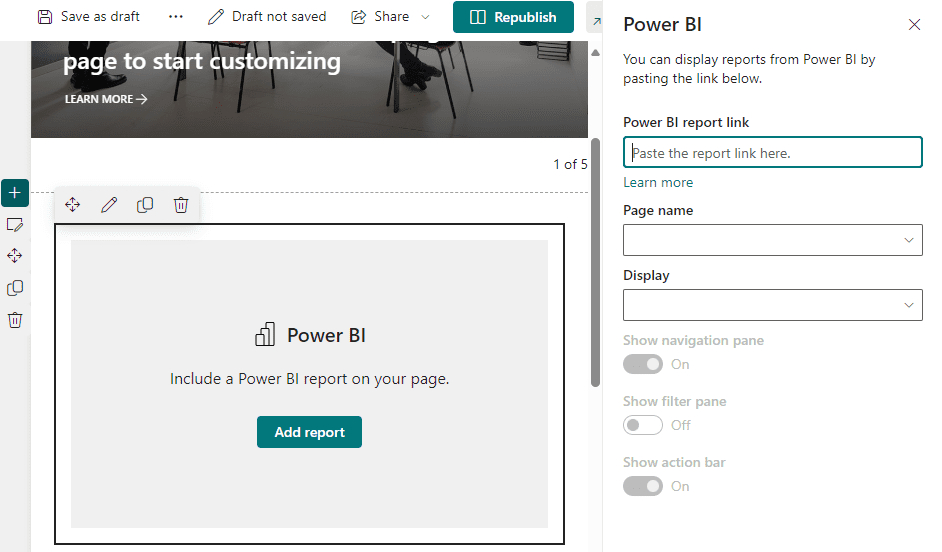942x552 pixels.
Task: Expand the Display dropdown
Action: click(x=772, y=305)
